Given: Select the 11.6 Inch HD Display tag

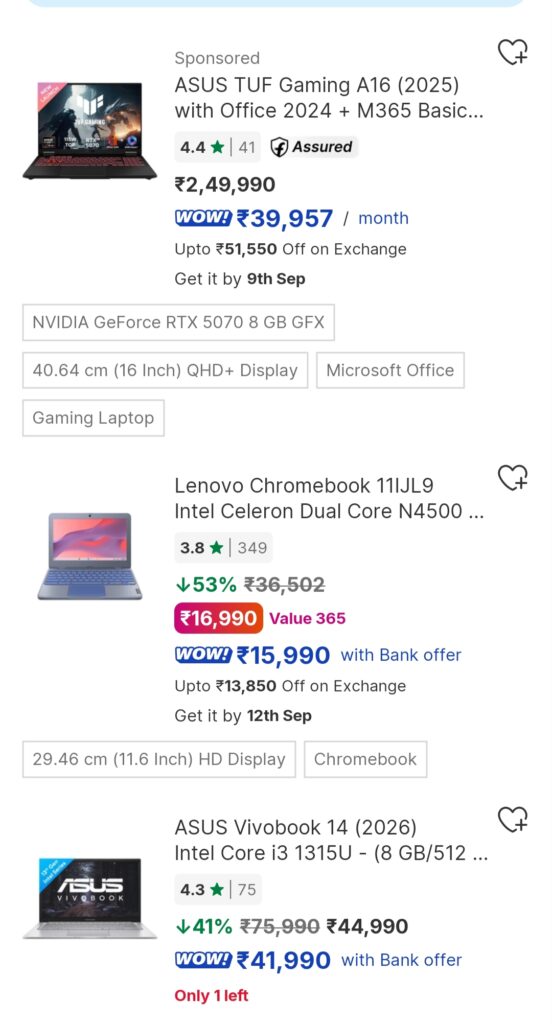Looking at the screenshot, I should pos(159,759).
